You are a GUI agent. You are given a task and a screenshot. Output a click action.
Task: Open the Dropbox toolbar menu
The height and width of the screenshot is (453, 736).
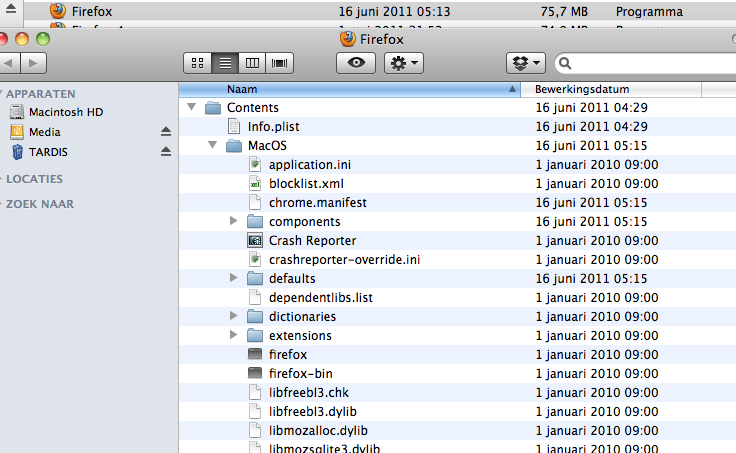[526, 63]
